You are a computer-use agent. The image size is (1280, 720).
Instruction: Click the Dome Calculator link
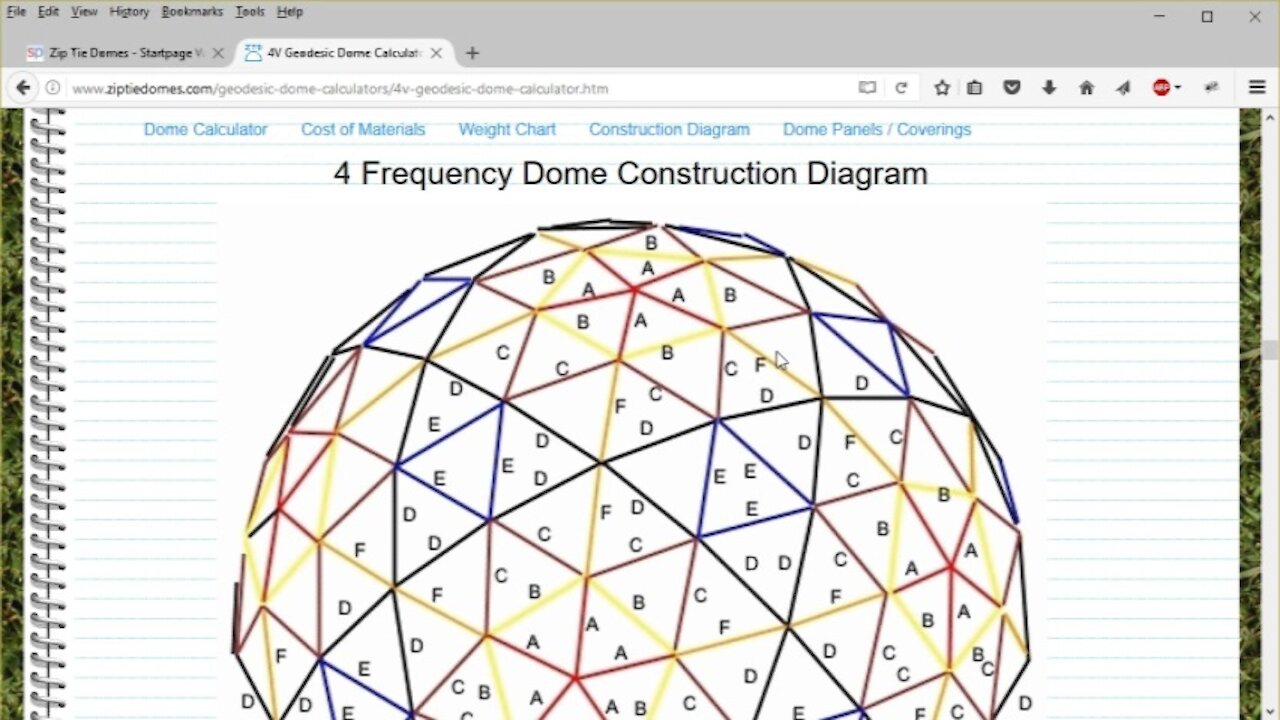[206, 129]
